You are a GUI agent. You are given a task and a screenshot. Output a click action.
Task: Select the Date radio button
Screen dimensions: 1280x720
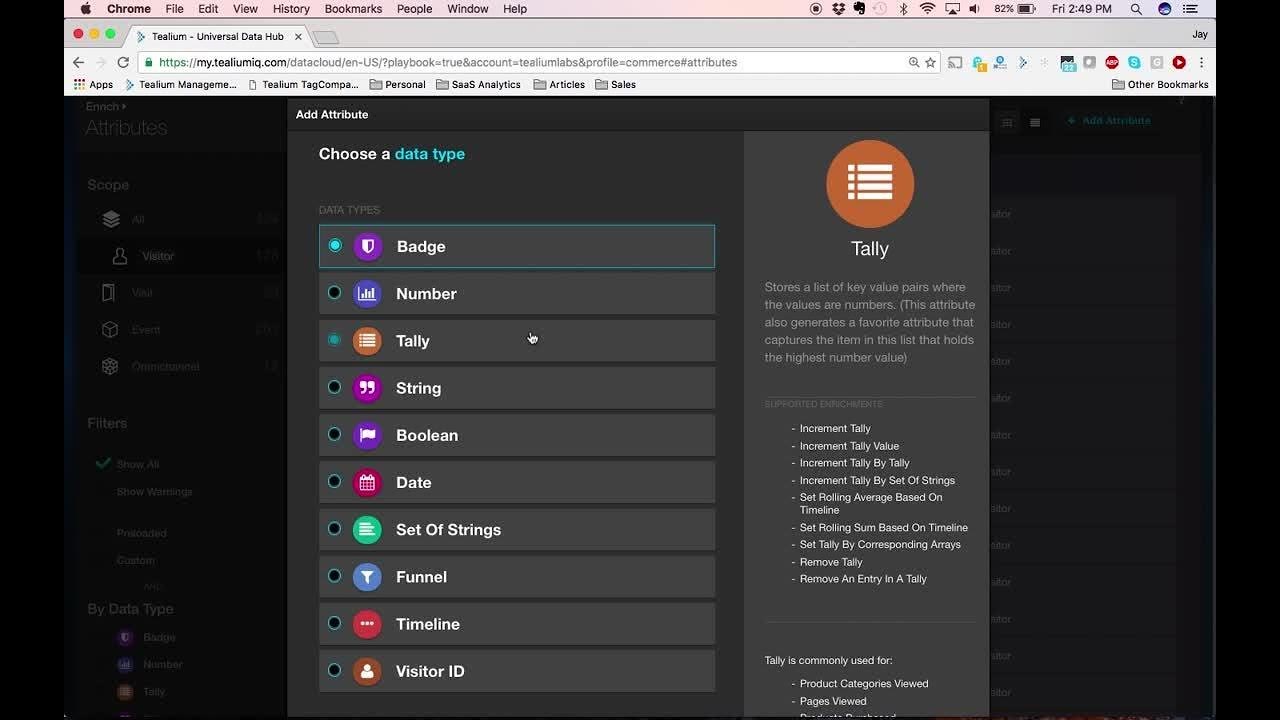coord(335,481)
